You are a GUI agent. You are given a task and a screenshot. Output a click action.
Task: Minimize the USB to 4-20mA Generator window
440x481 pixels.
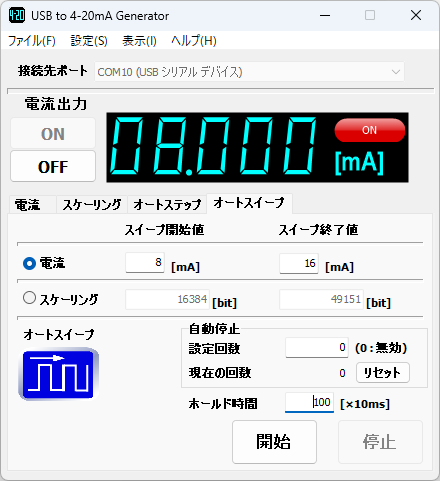click(325, 15)
